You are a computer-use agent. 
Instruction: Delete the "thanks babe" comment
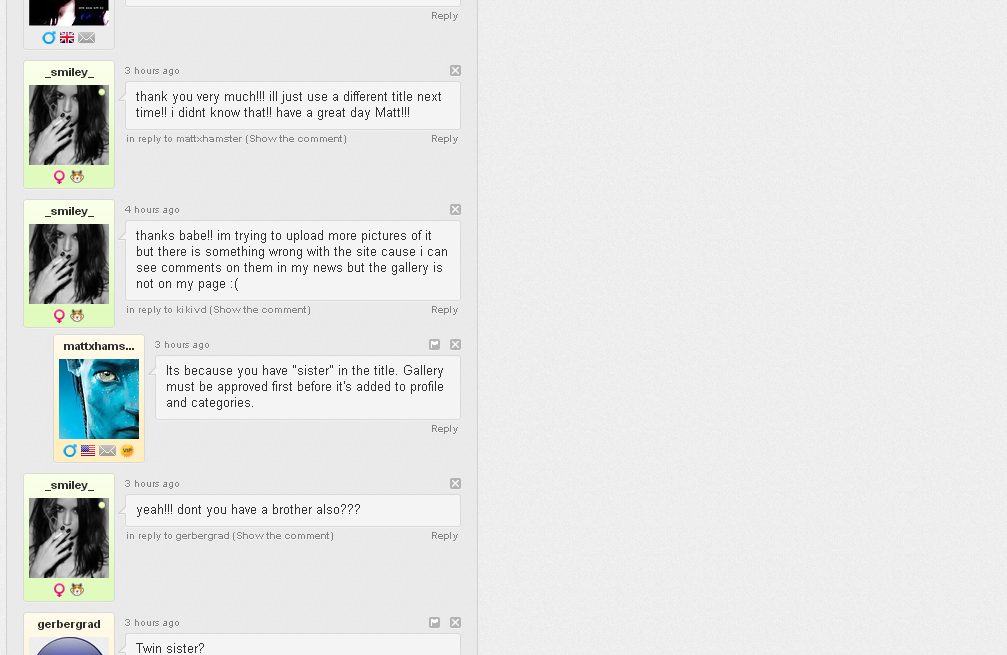pos(455,210)
